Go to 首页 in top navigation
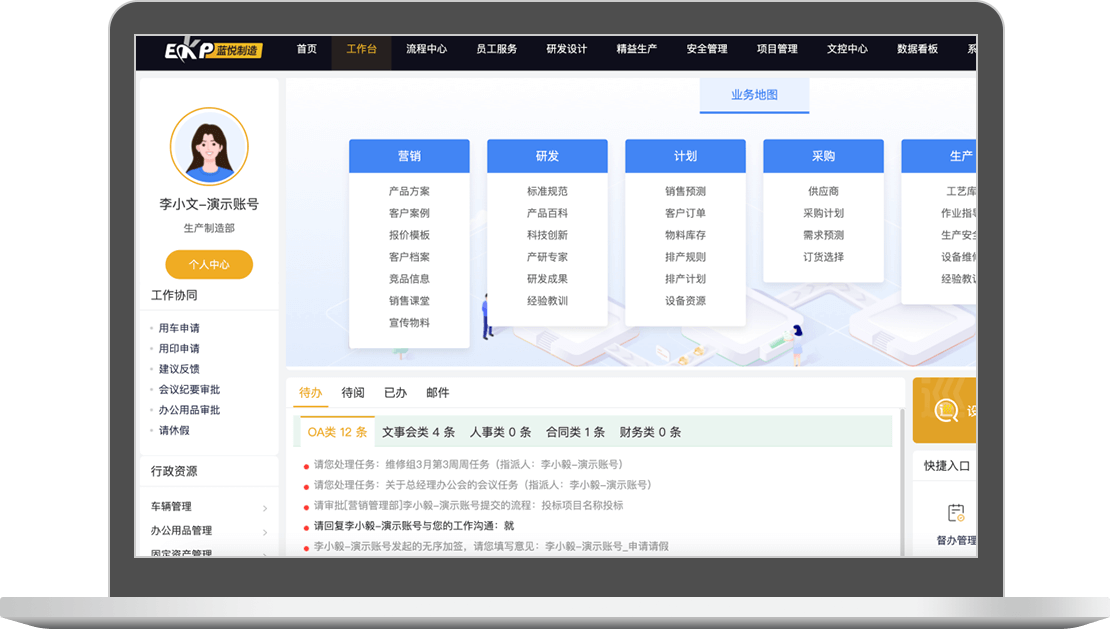 click(x=306, y=49)
